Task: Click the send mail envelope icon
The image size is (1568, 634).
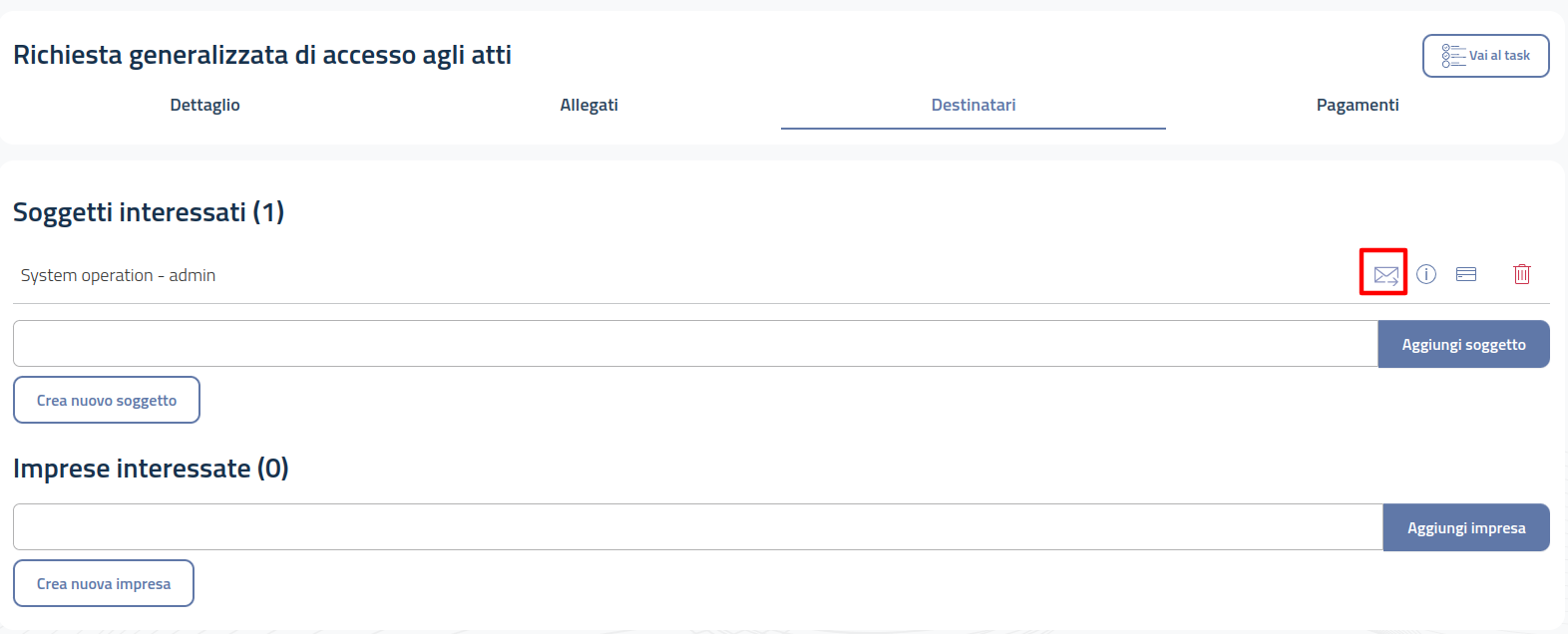Action: (x=1385, y=274)
